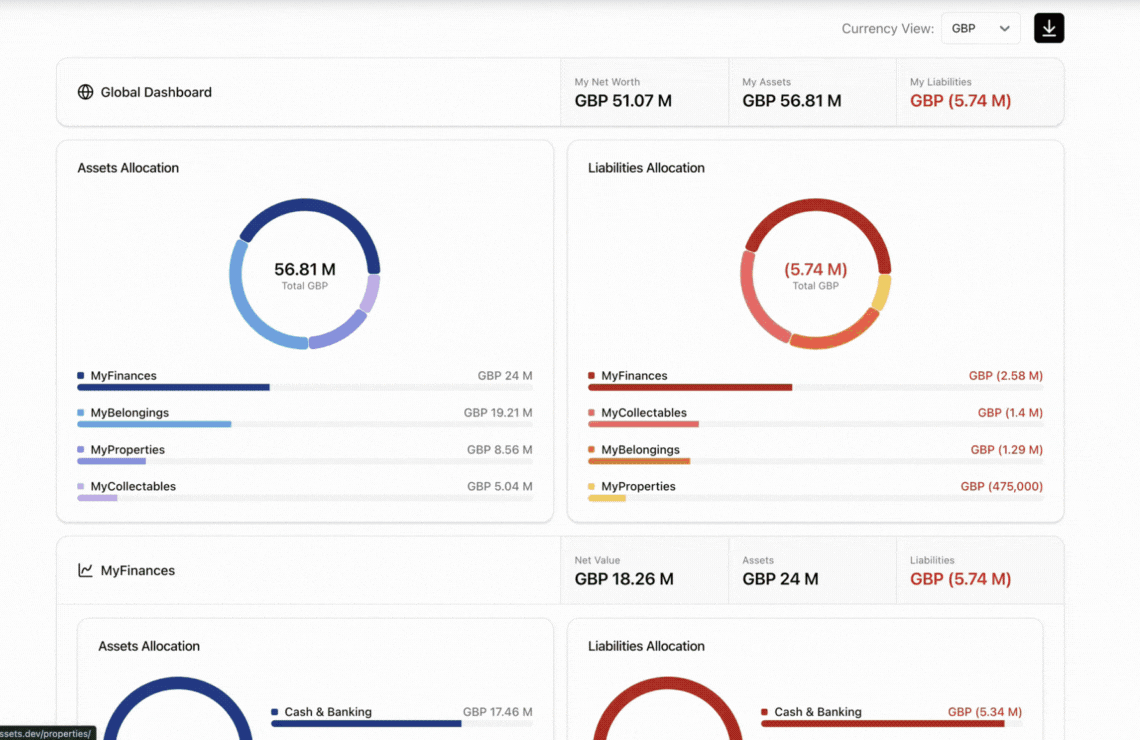Click My Liabilities value GBP (5.74 M)
1140x740 pixels.
[960, 101]
